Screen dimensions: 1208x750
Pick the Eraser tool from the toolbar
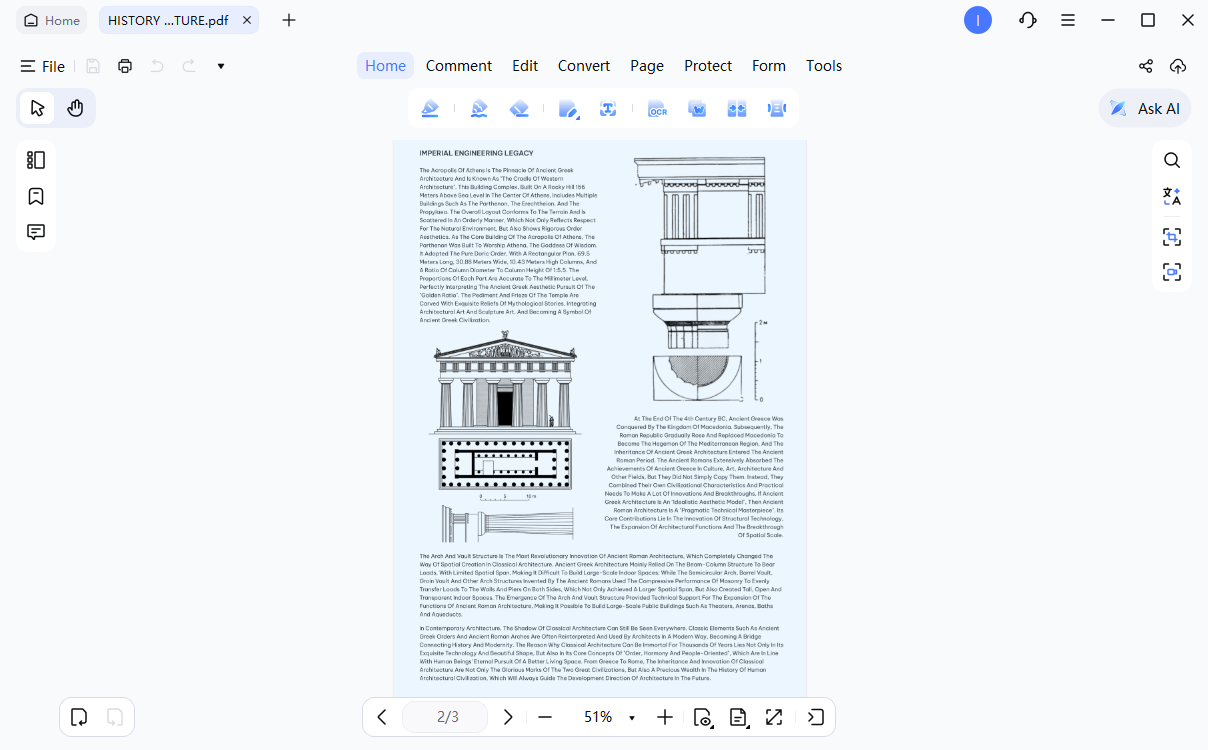coord(519,108)
